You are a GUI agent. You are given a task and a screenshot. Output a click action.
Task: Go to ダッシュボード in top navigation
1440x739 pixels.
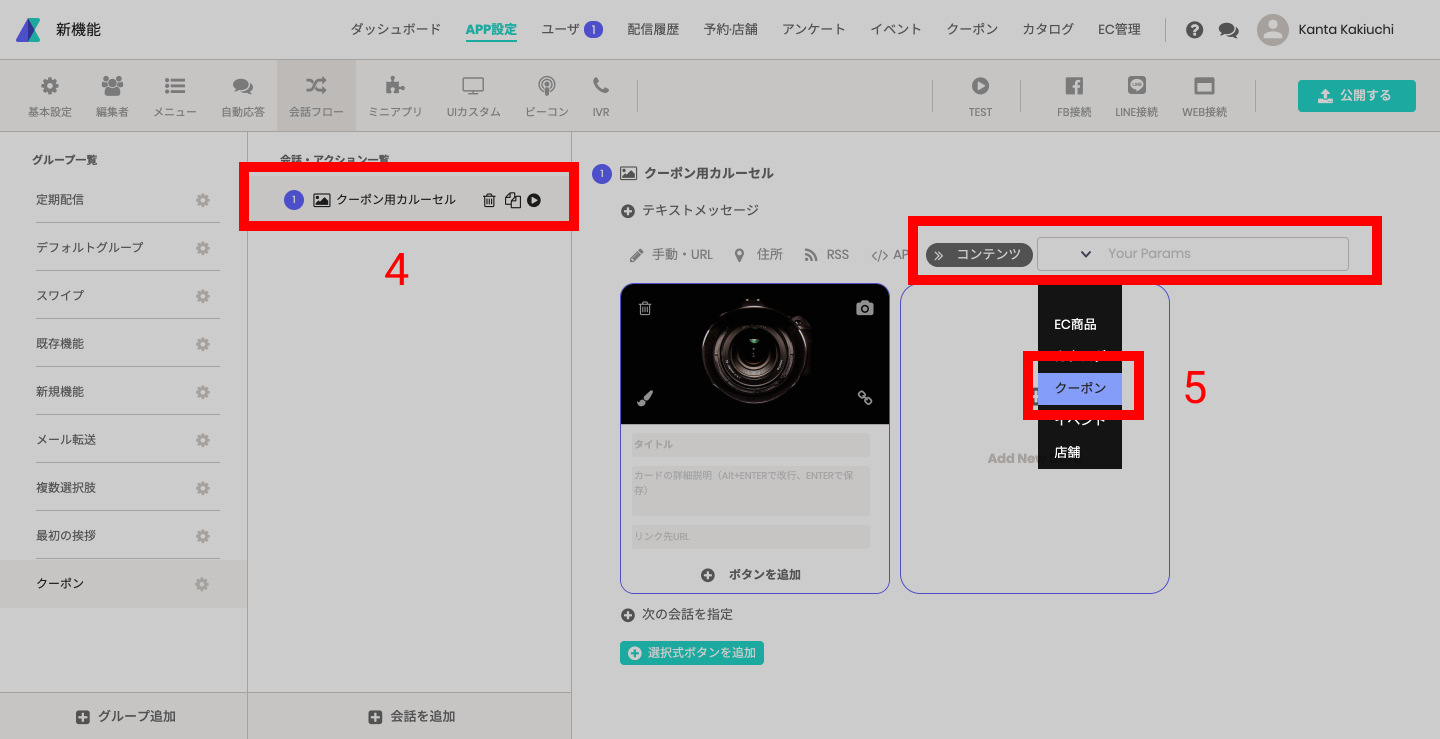click(x=395, y=29)
